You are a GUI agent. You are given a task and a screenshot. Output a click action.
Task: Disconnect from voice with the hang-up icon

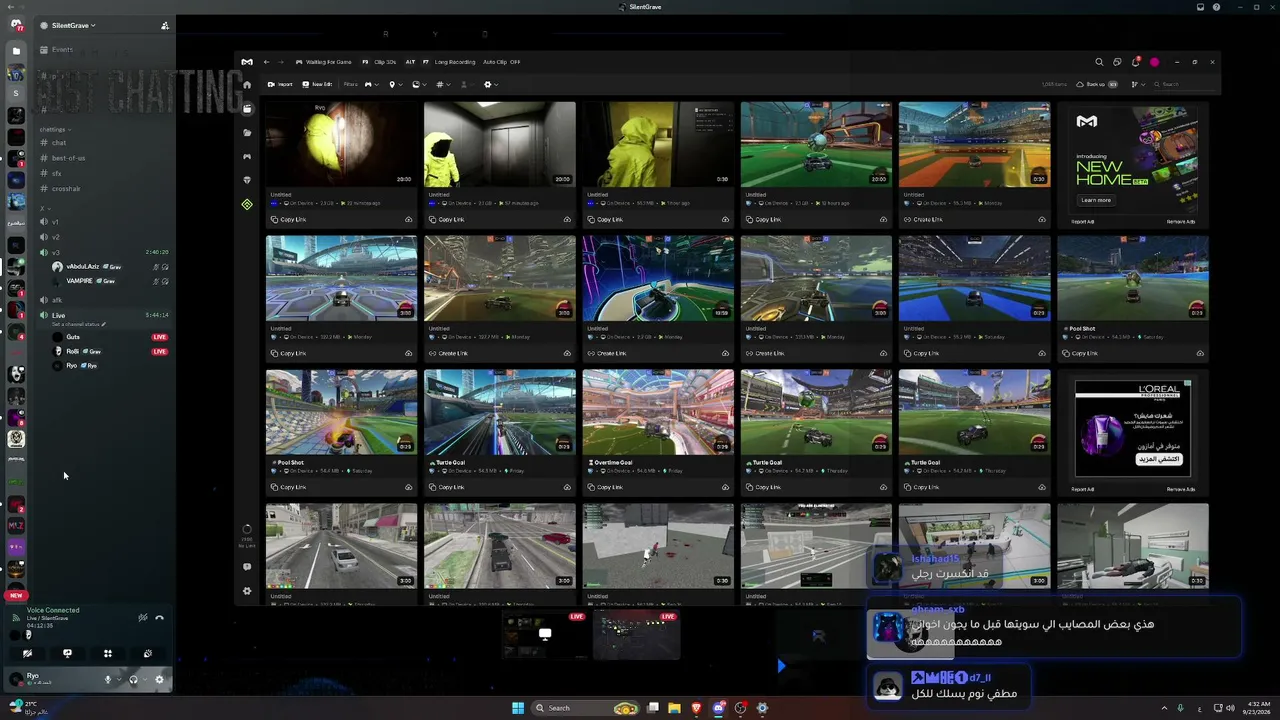159,618
